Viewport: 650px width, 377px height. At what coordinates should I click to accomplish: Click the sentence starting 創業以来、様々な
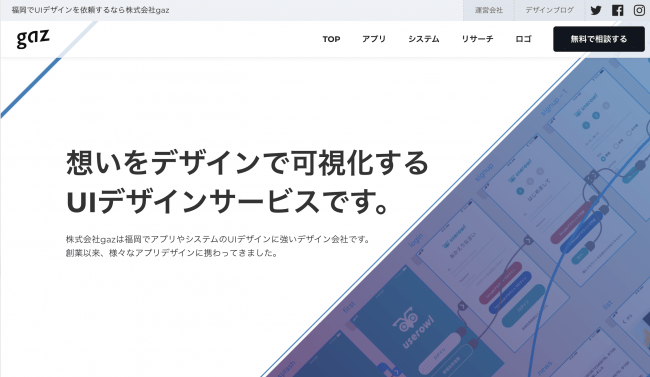pos(172,253)
